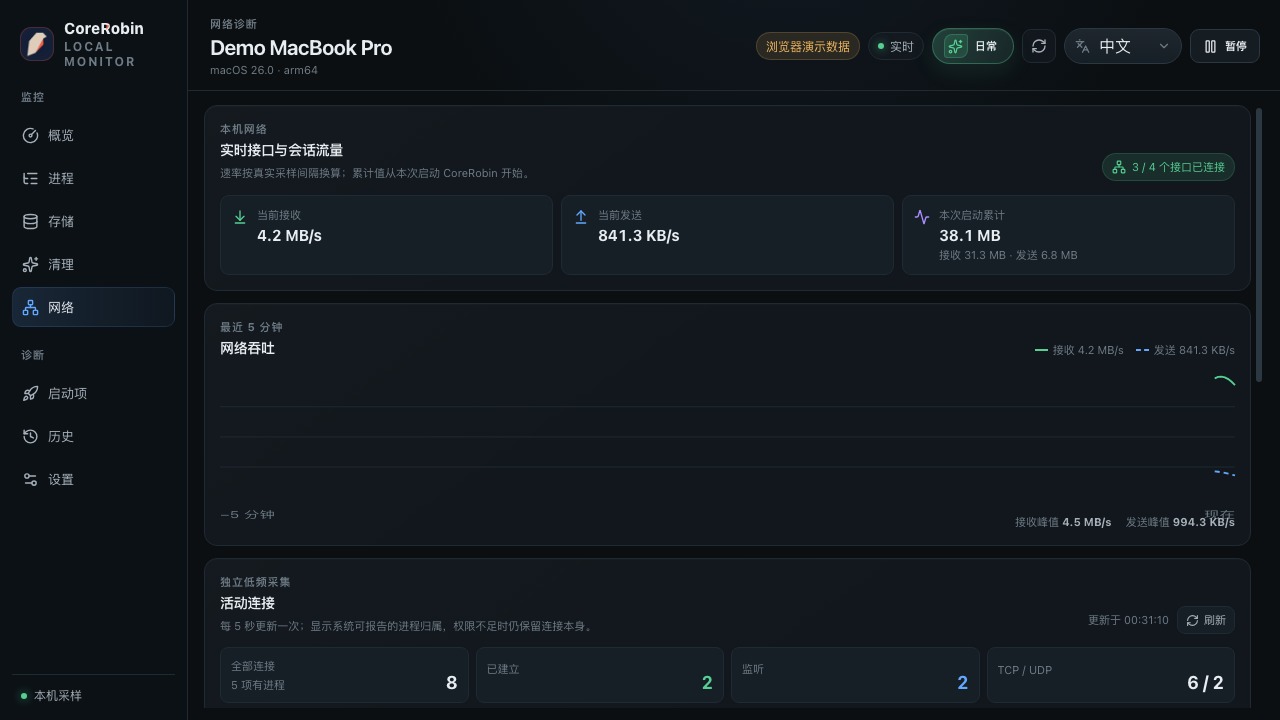The image size is (1280, 720).
Task: Select the 设置 settings sliders icon
Action: point(30,479)
